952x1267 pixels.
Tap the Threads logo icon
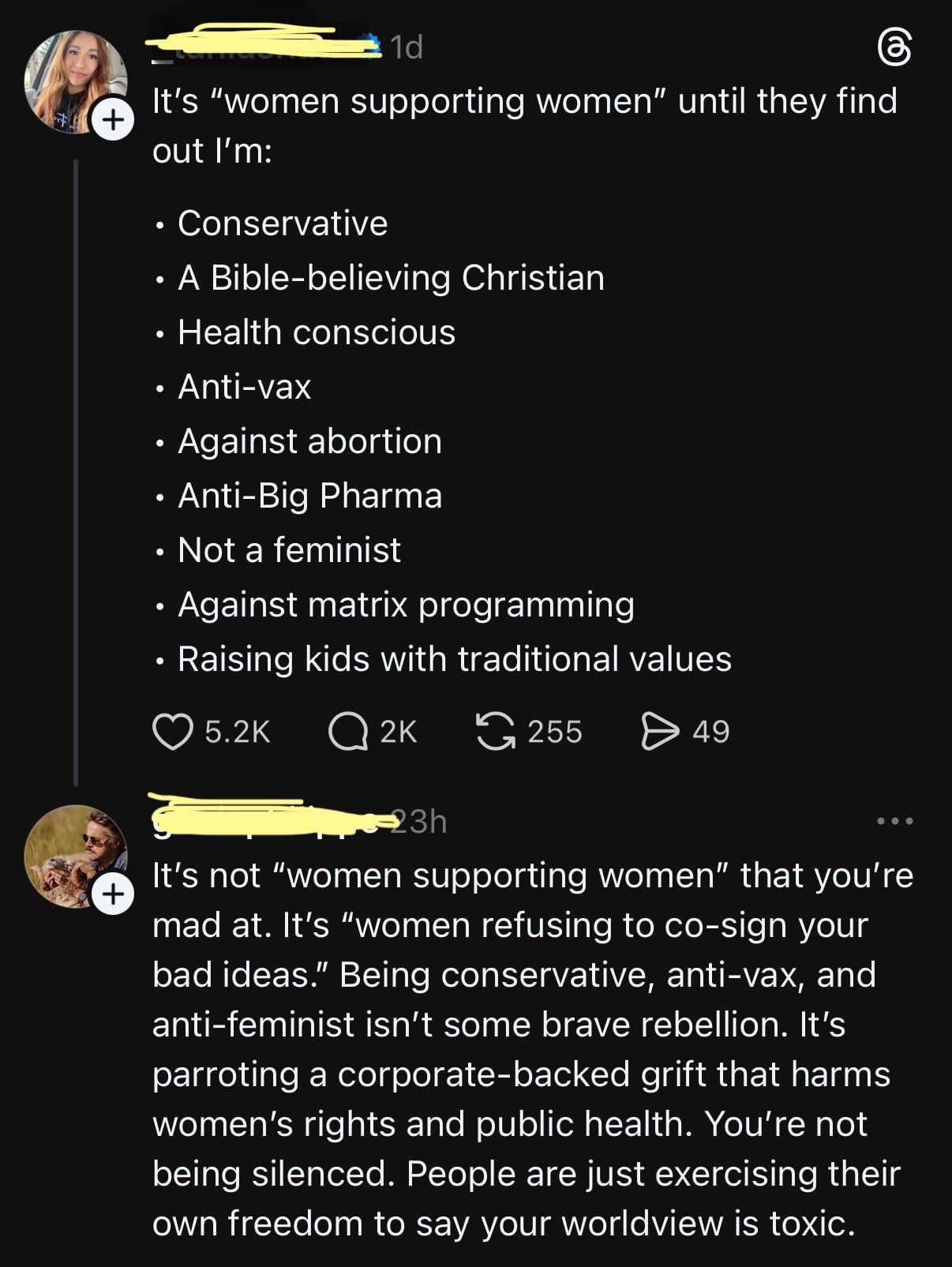(894, 50)
